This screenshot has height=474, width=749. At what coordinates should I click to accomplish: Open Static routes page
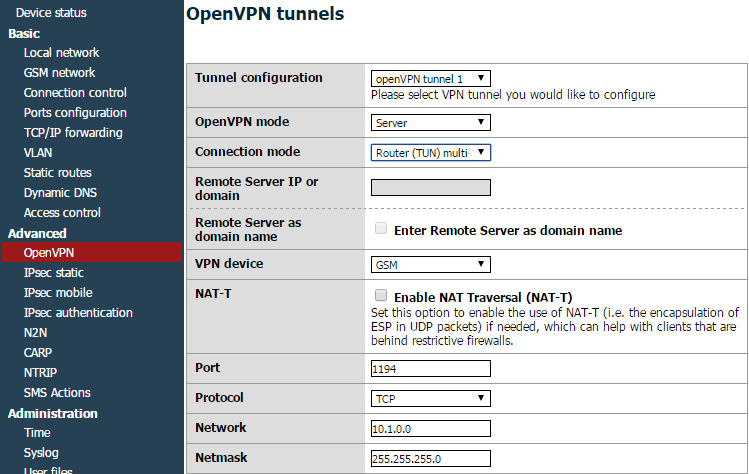click(x=58, y=172)
